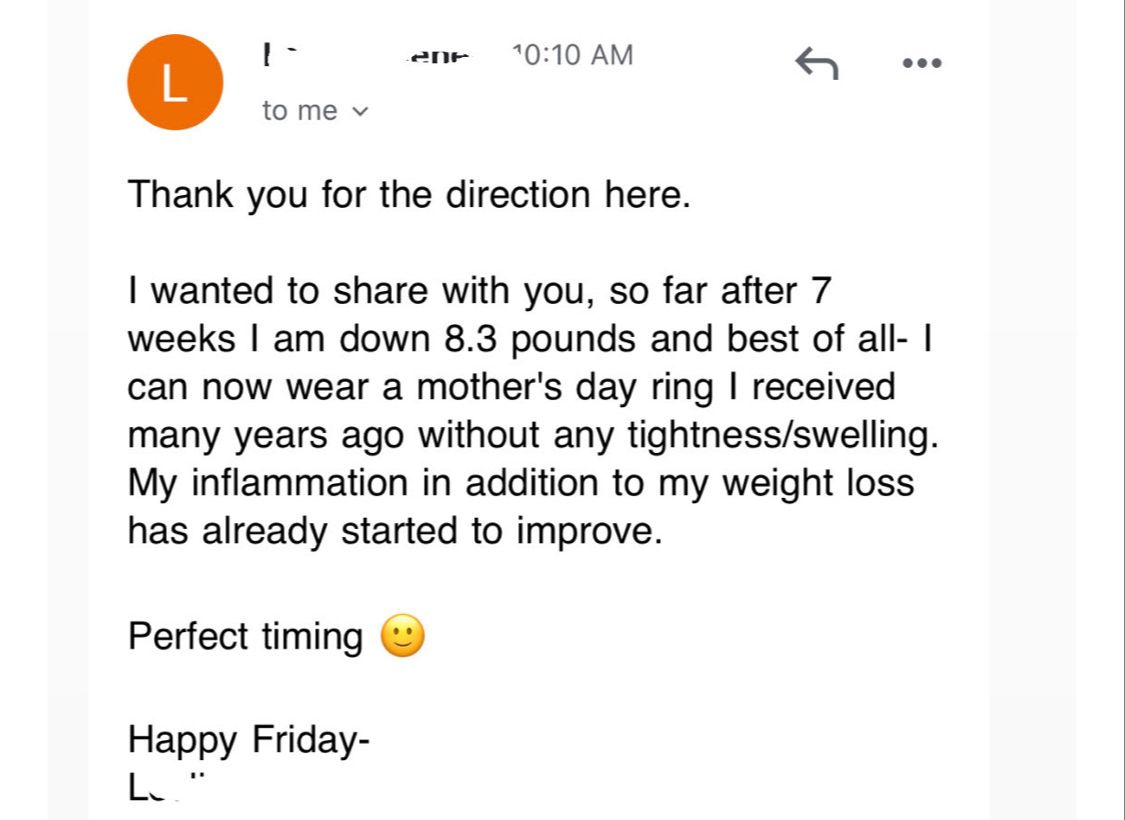
Task: Open the three-dot more options menu
Action: [921, 63]
